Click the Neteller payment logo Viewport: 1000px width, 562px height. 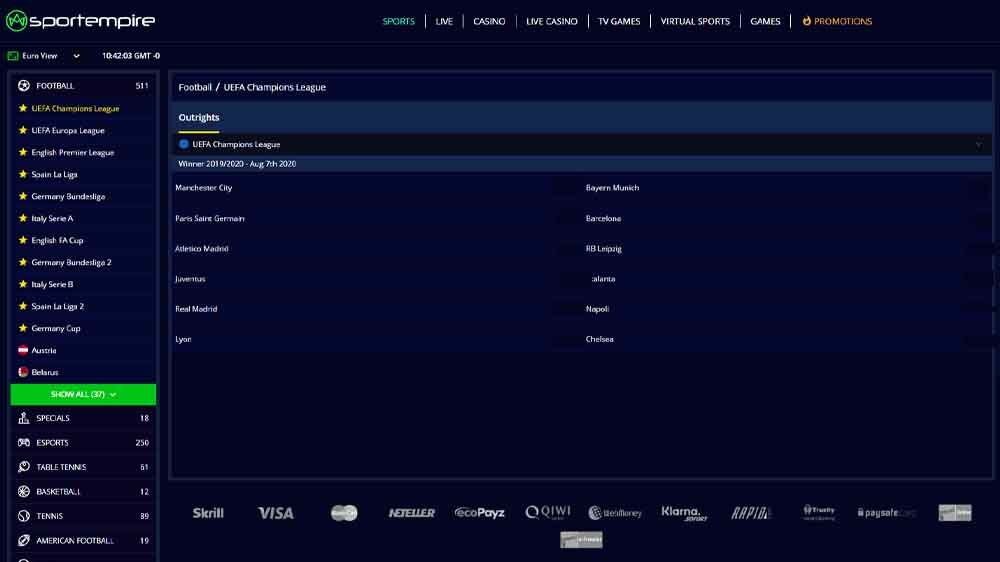(x=411, y=513)
